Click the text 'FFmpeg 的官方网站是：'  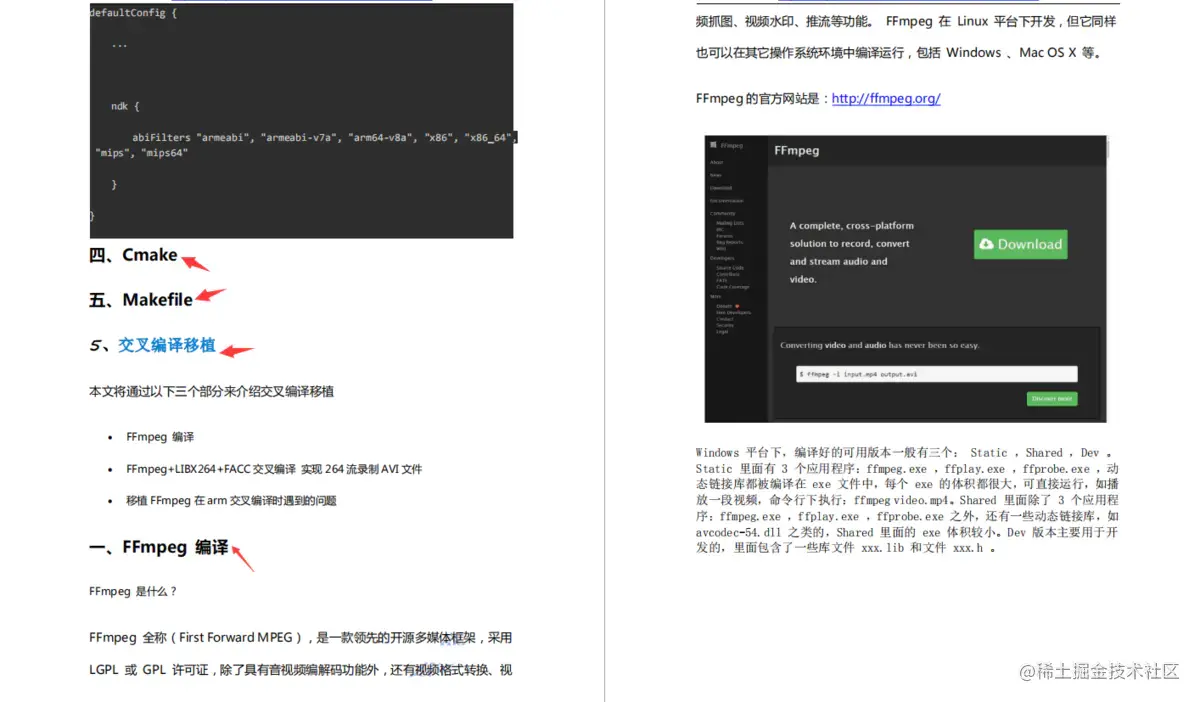pyautogui.click(x=763, y=98)
